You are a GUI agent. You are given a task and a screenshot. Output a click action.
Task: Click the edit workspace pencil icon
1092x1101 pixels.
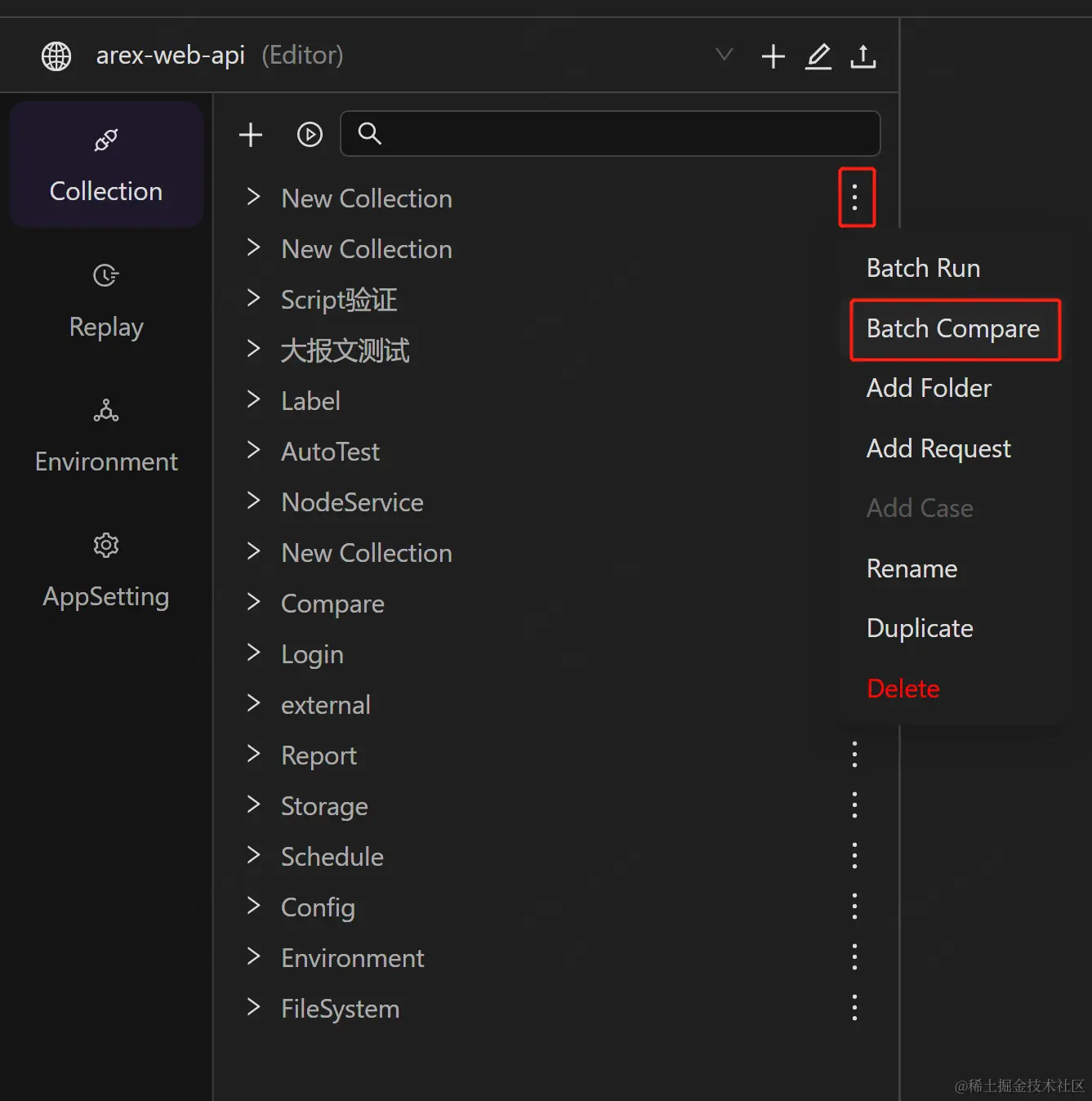pos(818,56)
